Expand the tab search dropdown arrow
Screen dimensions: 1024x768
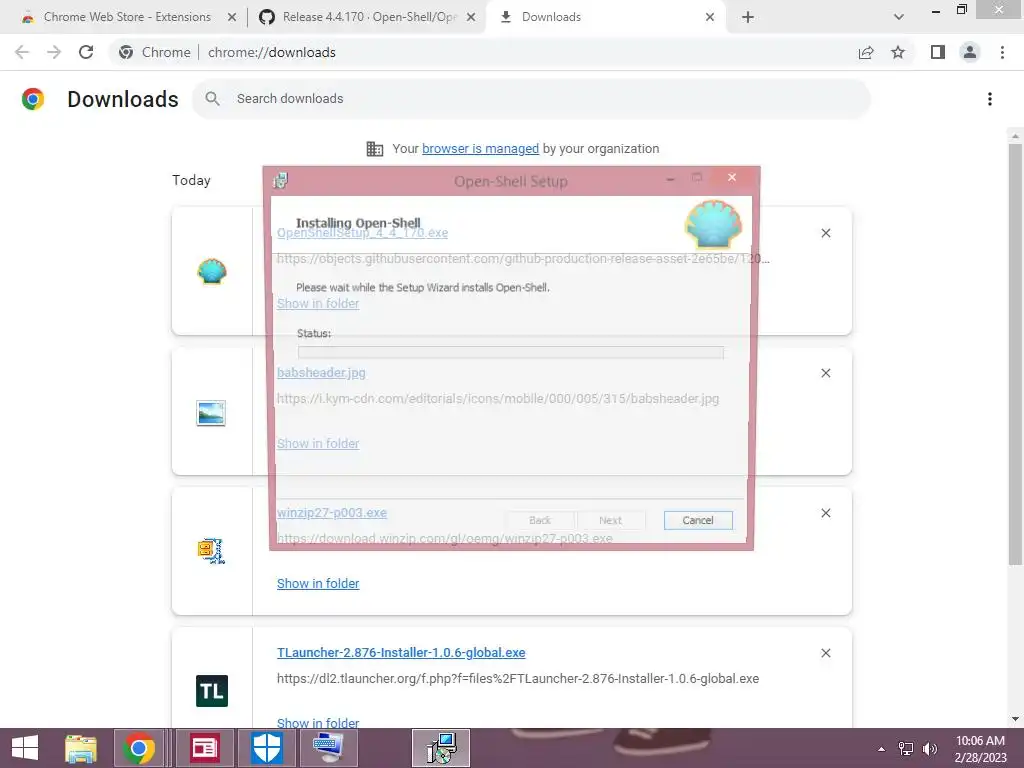(x=899, y=17)
